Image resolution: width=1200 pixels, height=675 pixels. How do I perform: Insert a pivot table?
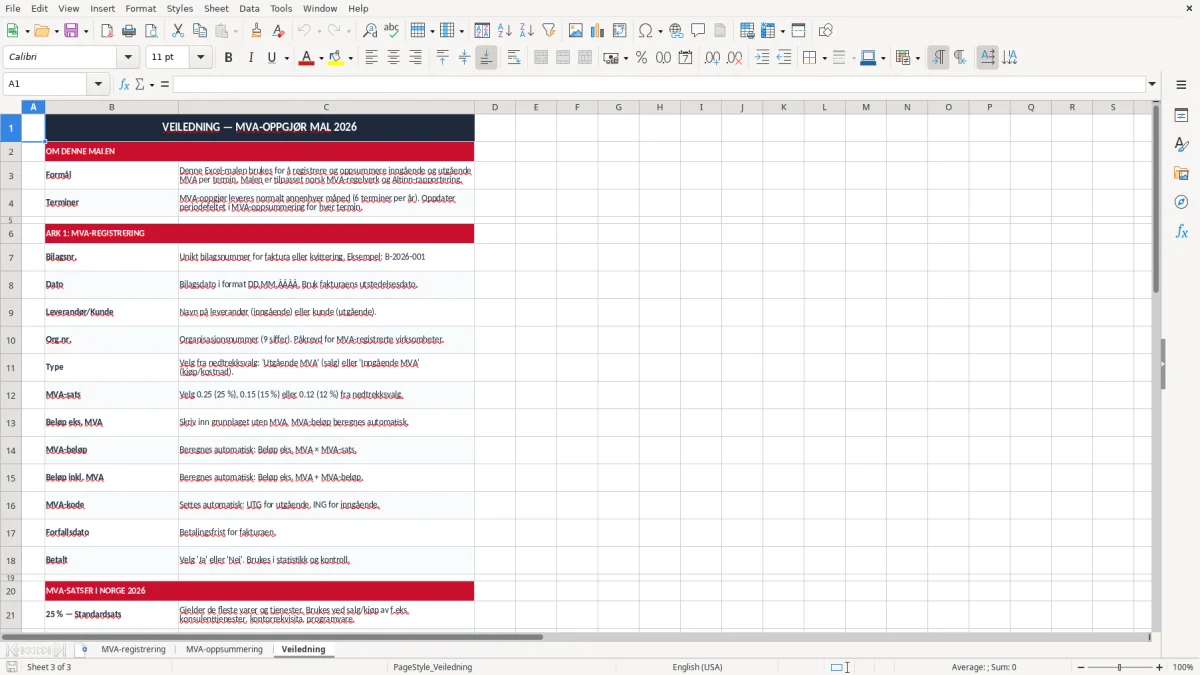coord(620,31)
